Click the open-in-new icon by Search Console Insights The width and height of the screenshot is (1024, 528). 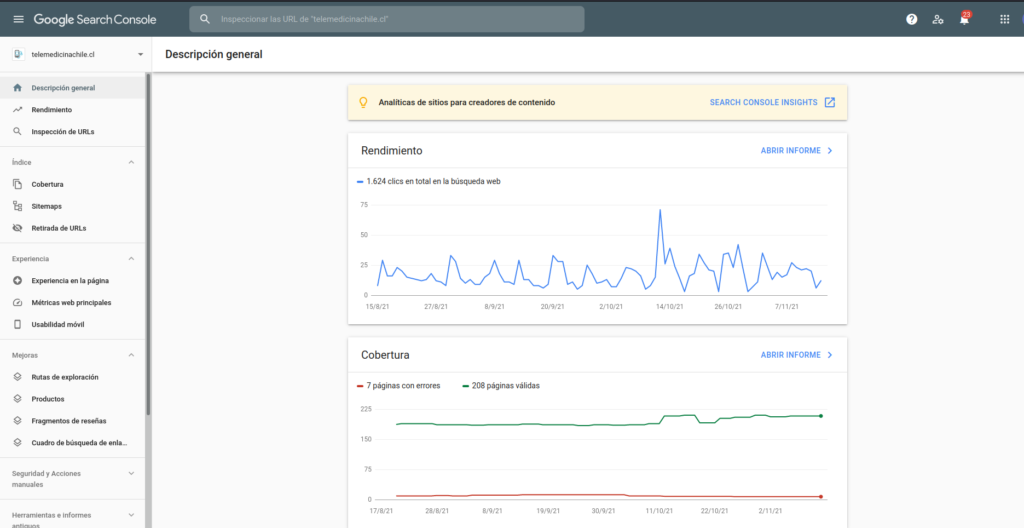[x=830, y=102]
